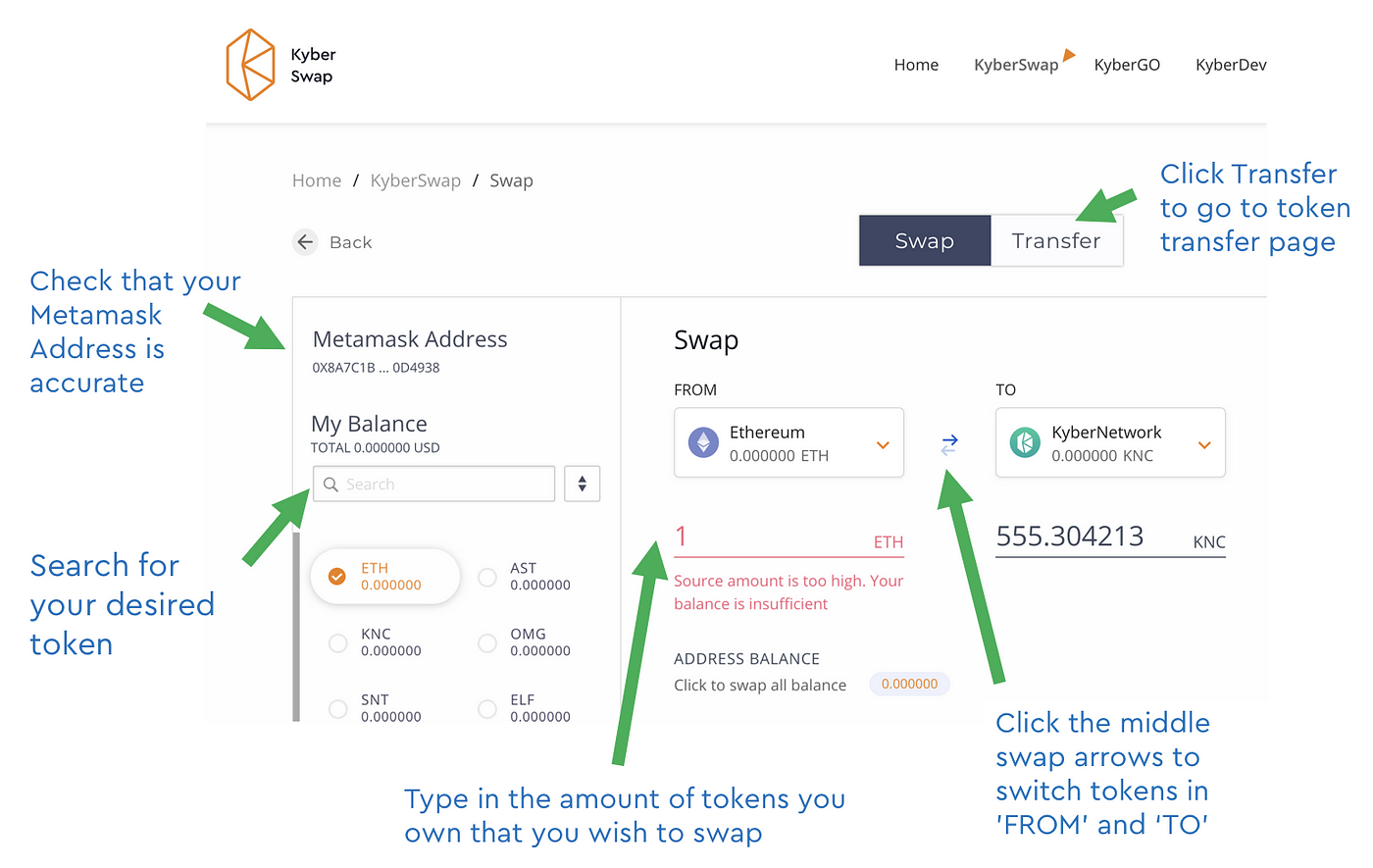Select the KNC token radio button

click(x=337, y=642)
